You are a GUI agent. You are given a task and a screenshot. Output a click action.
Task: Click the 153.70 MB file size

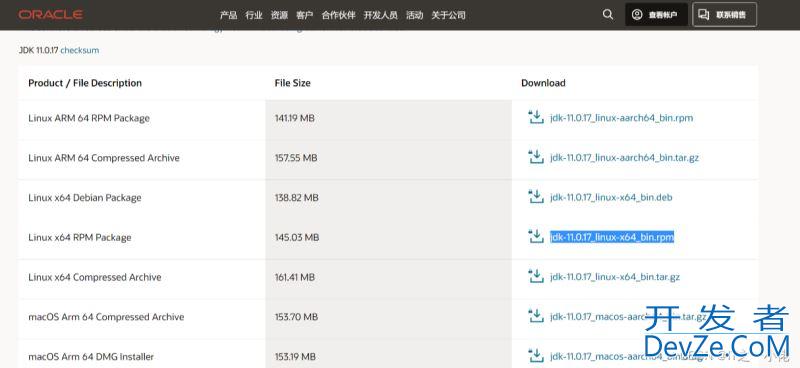296,317
